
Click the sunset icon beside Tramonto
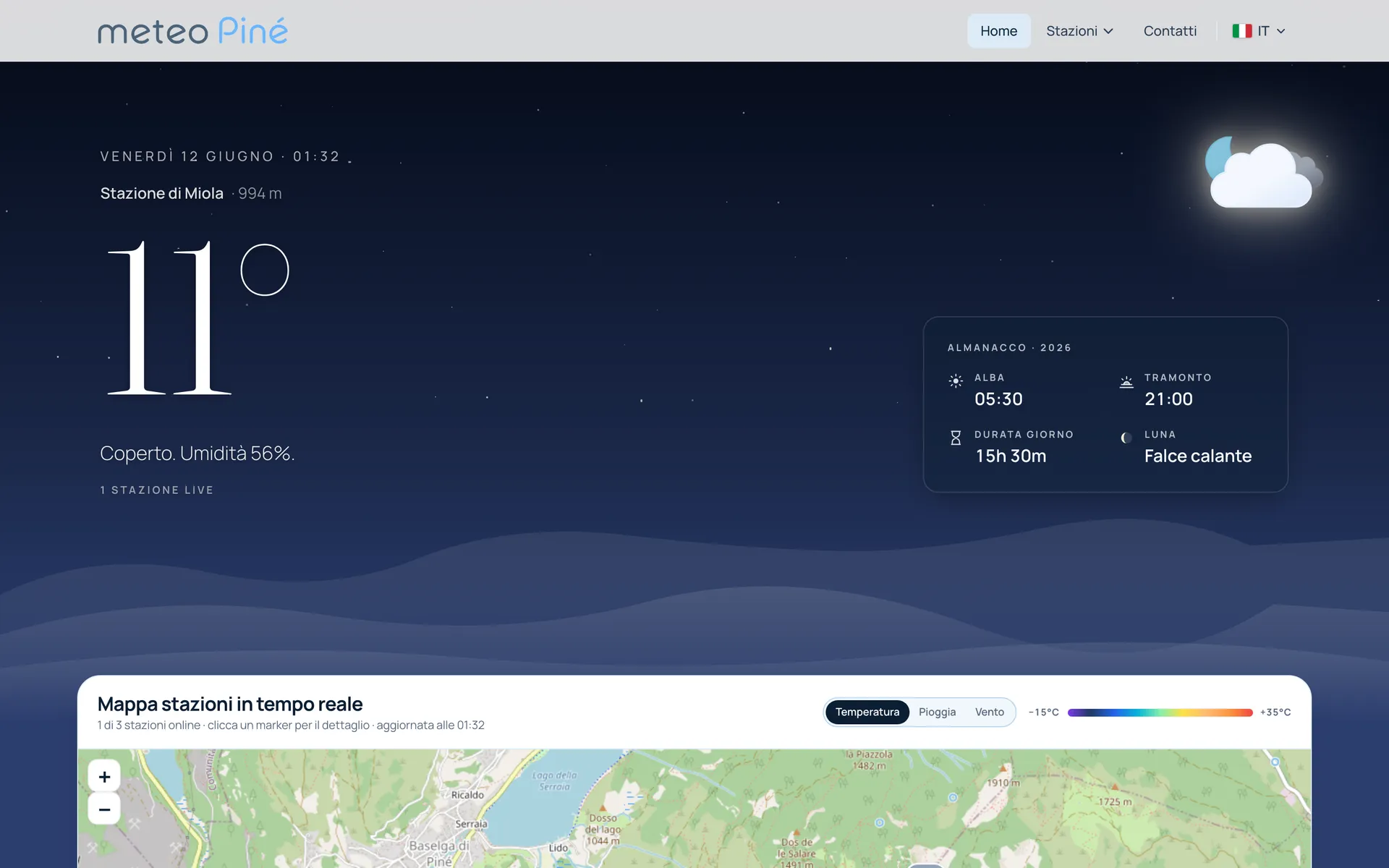pyautogui.click(x=1126, y=382)
